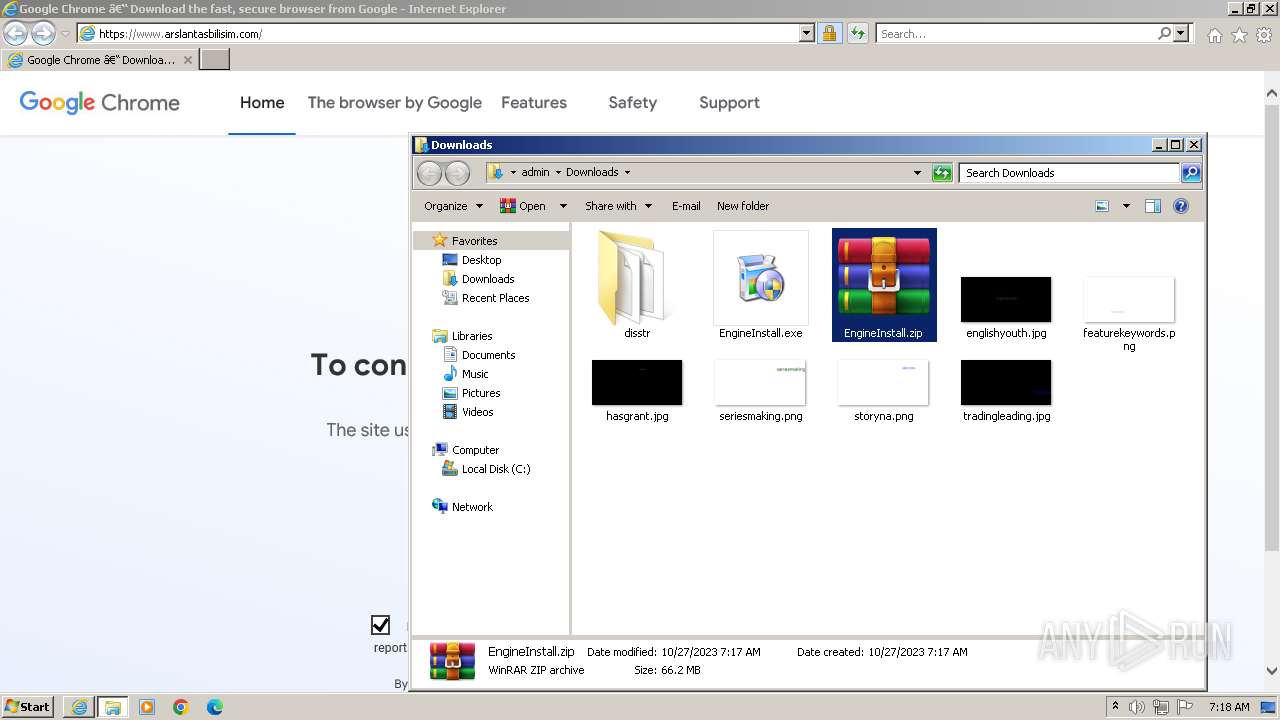The image size is (1280, 720).
Task: Open Music library
Action: tap(475, 374)
